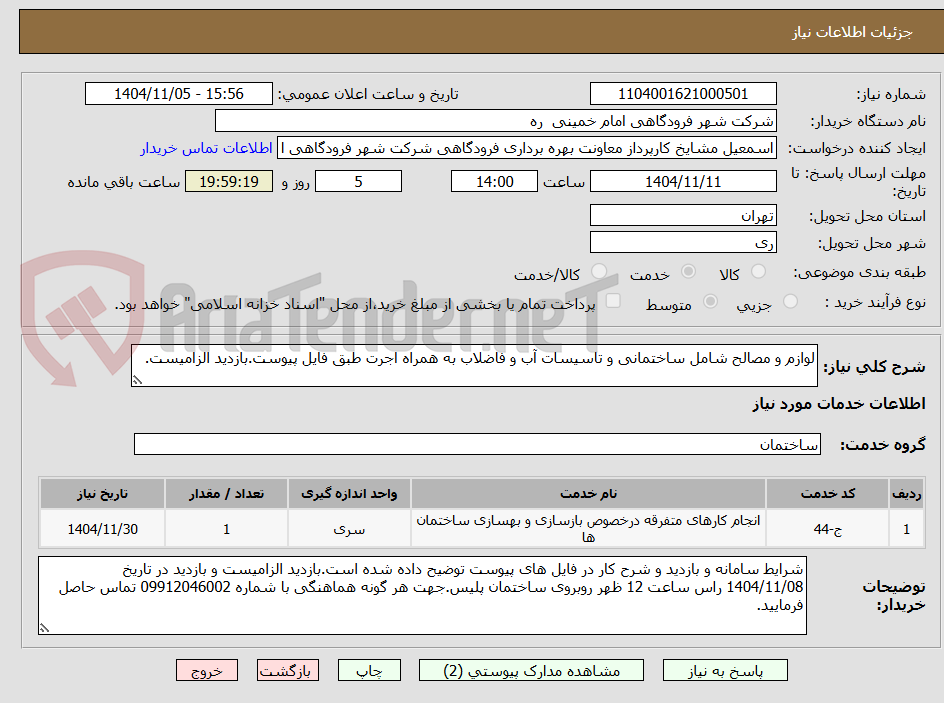The image size is (944, 703).
Task: Grab resize handle of buyer notes box
Action: pyautogui.click(x=44, y=628)
